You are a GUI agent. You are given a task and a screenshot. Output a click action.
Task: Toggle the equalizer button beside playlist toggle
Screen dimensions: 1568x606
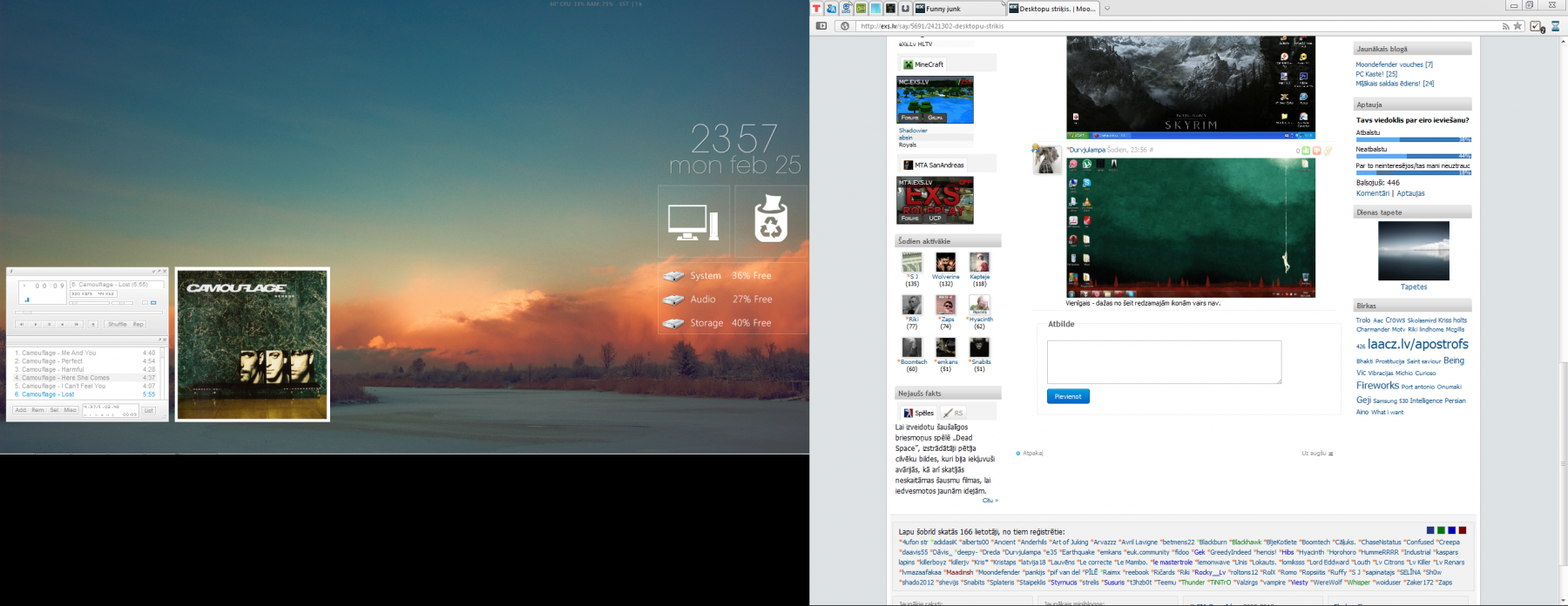[x=145, y=303]
